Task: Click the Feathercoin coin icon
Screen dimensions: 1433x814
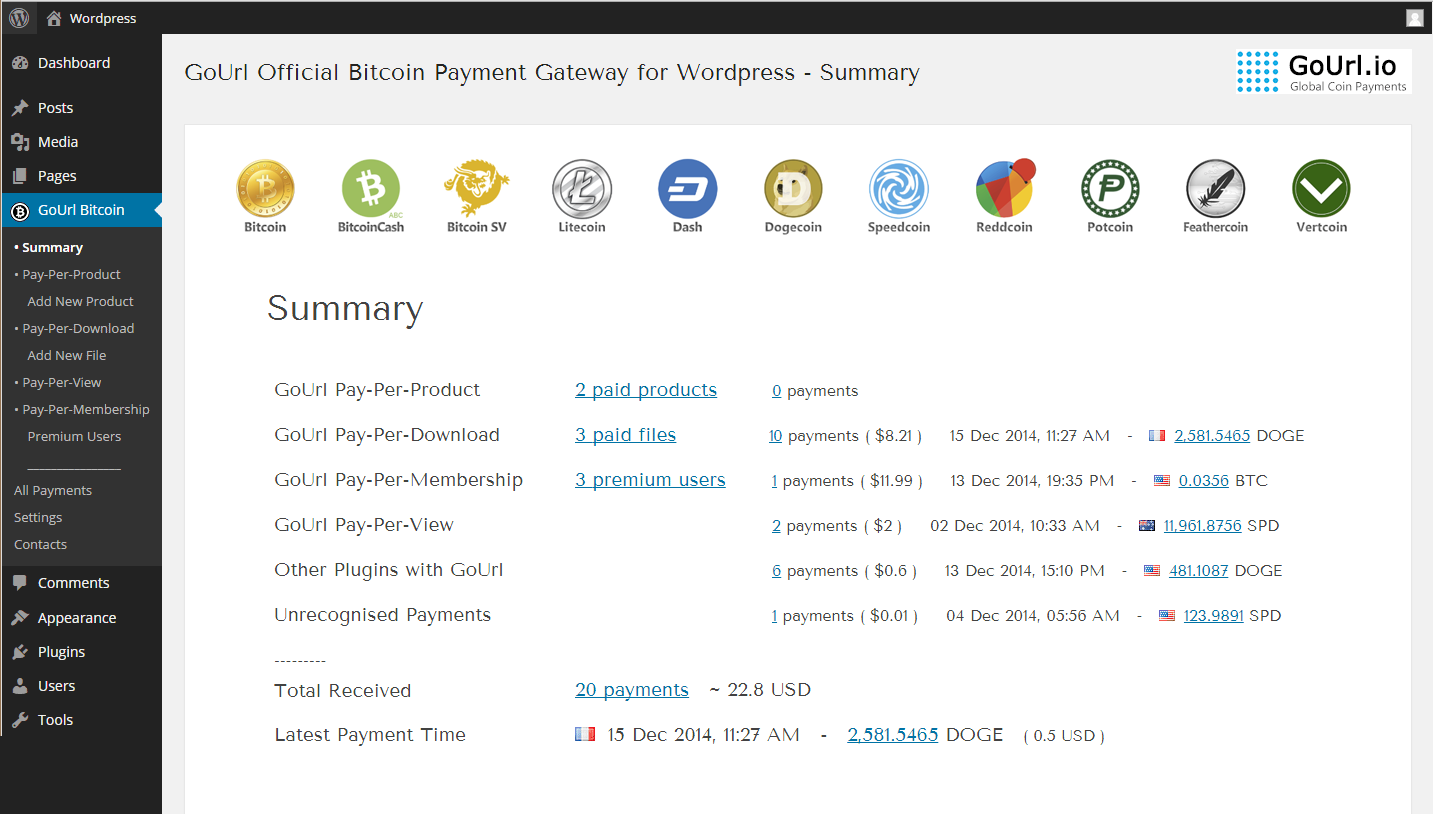Action: point(1215,189)
